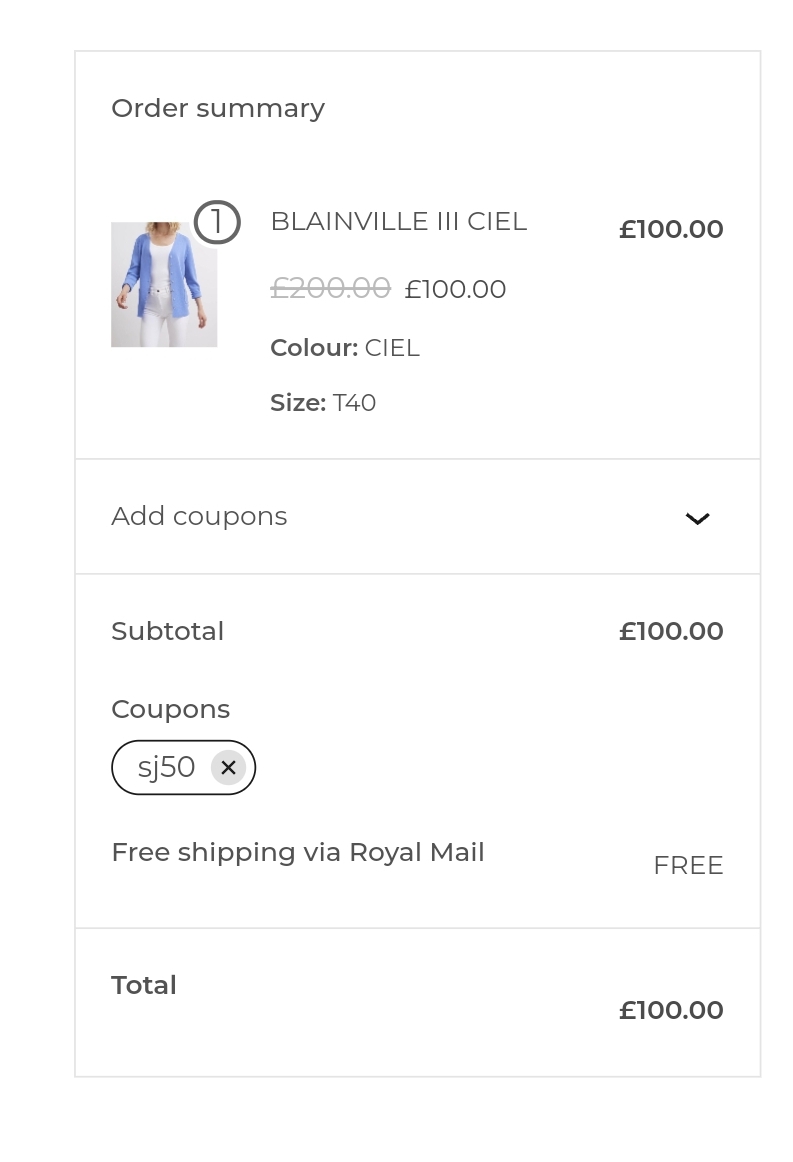Click the bold Total label
Screen dimensions: 793x1162
[144, 985]
